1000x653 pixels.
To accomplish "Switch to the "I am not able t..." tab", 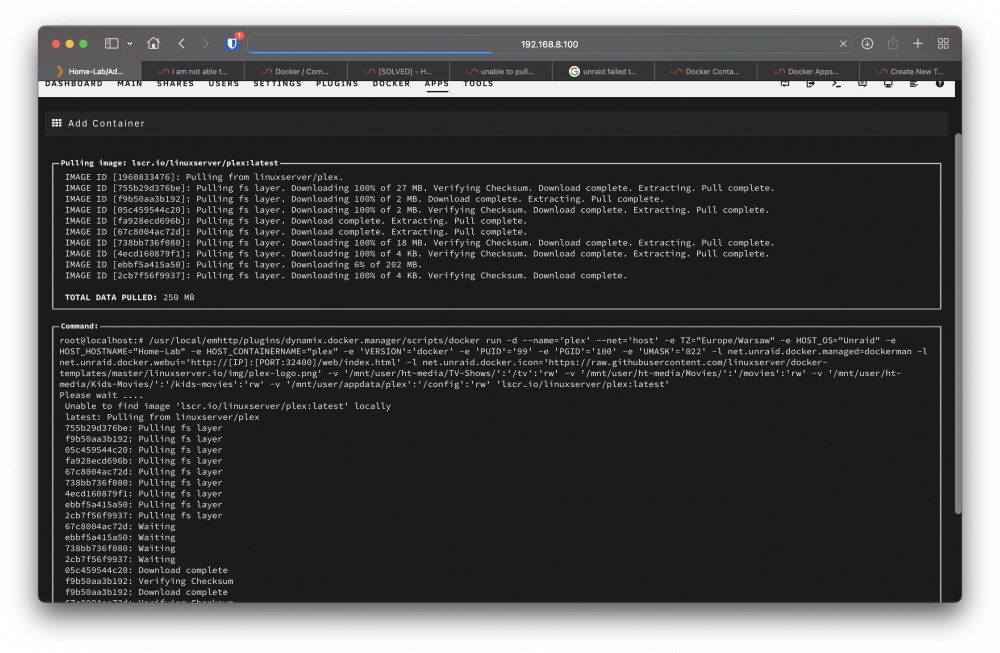I will pyautogui.click(x=193, y=71).
